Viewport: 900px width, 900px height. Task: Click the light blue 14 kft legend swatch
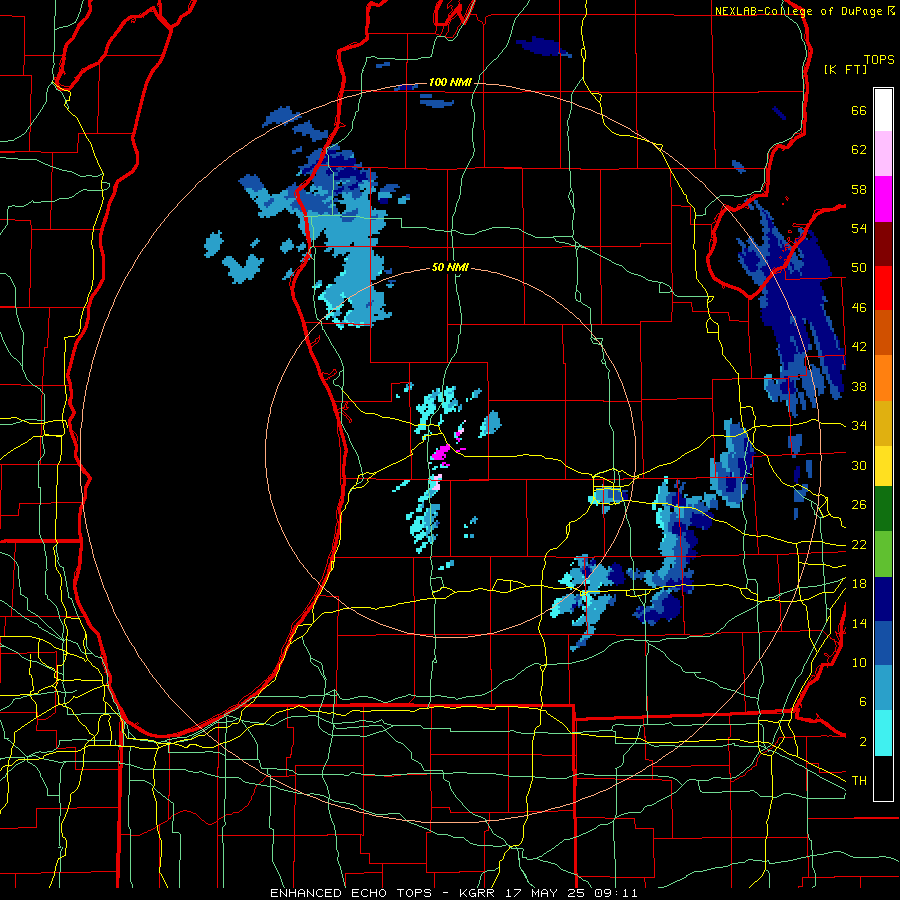click(883, 689)
